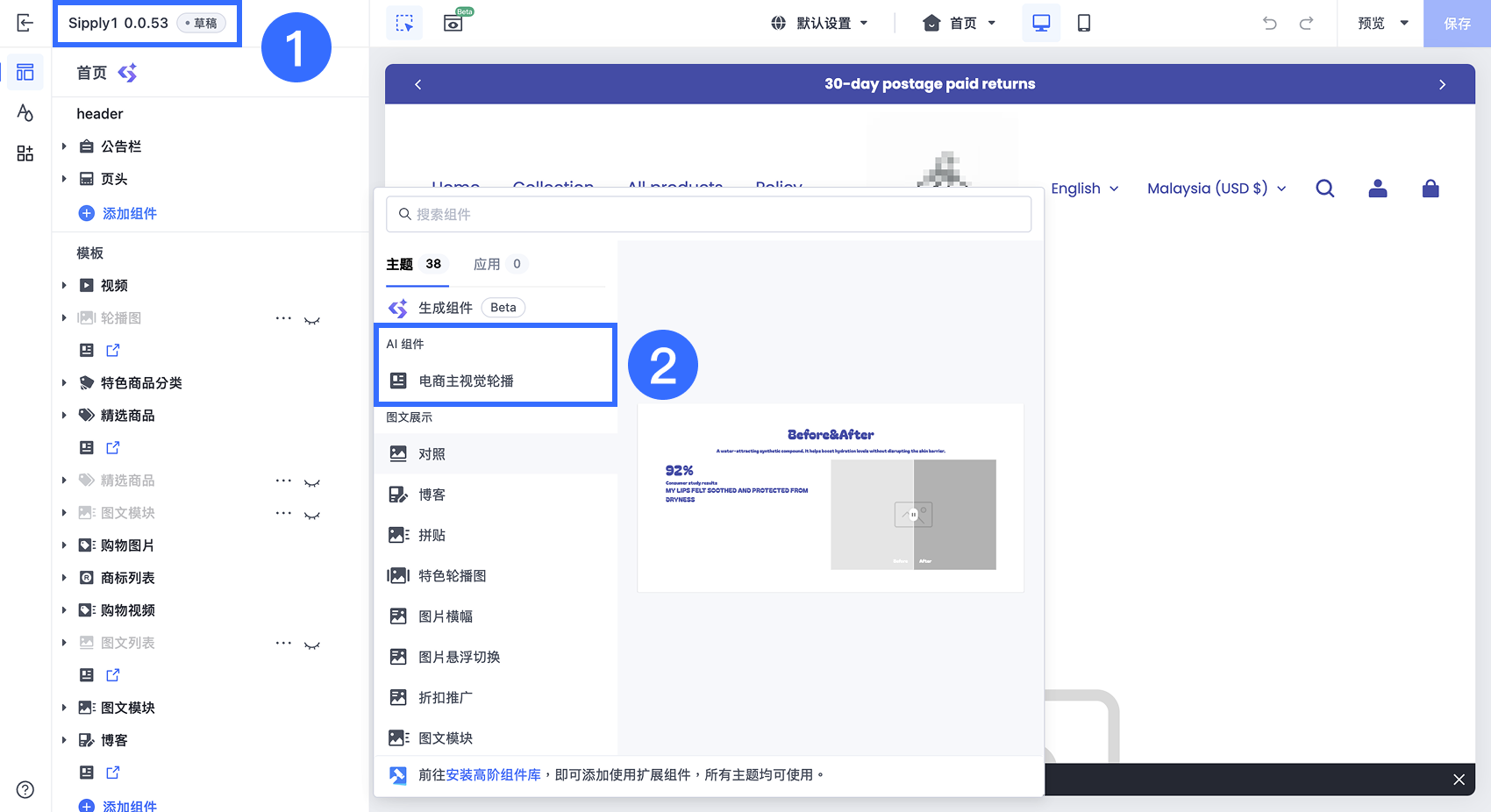
Task: Click the 预览 preview button
Action: click(1371, 23)
